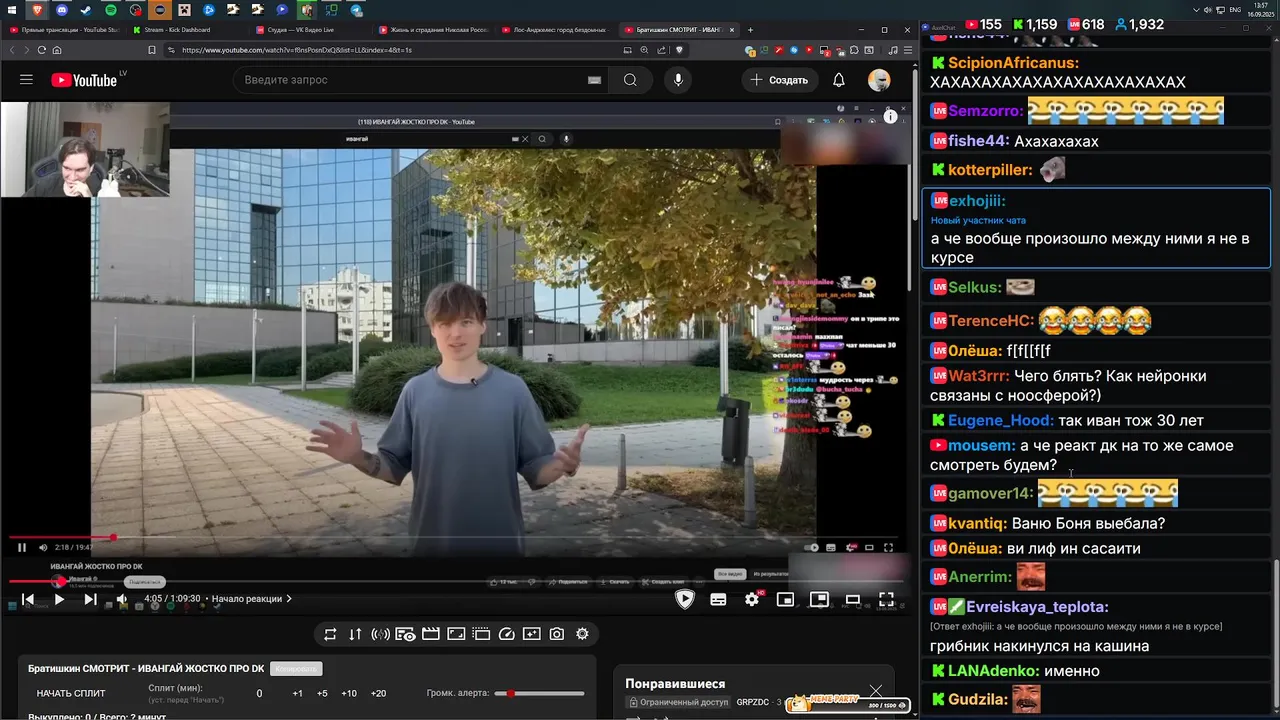Click the browser home button

[57, 49]
